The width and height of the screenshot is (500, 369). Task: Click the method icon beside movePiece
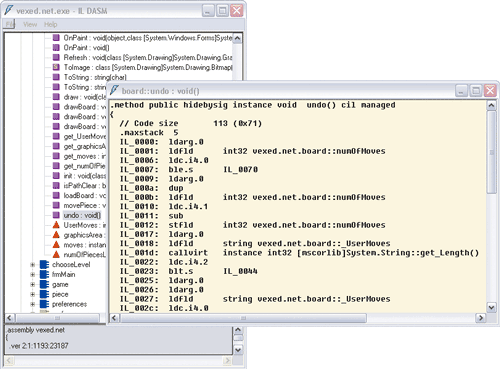pyautogui.click(x=56, y=205)
